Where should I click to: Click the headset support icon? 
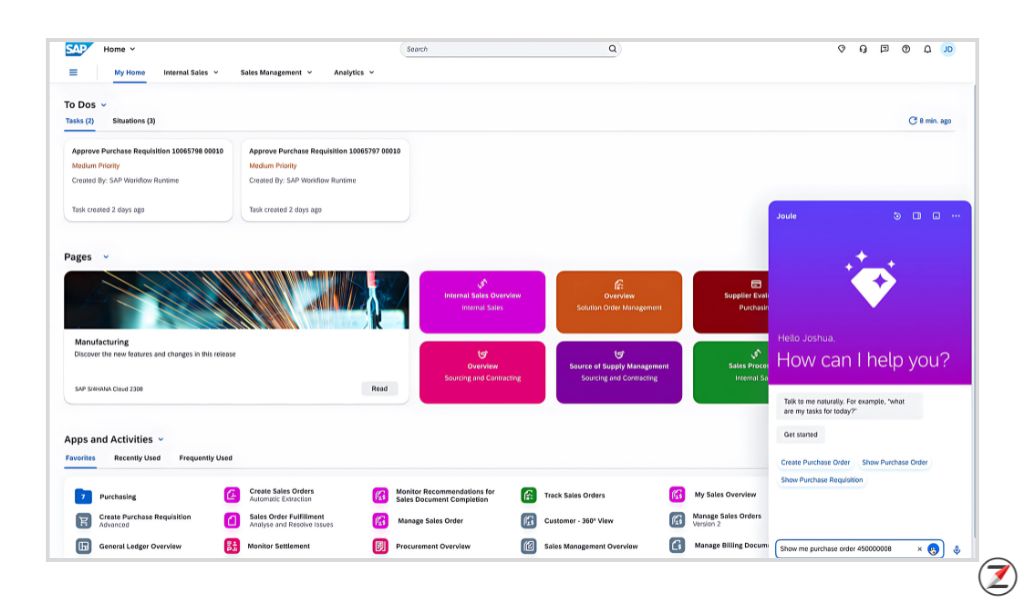863,49
